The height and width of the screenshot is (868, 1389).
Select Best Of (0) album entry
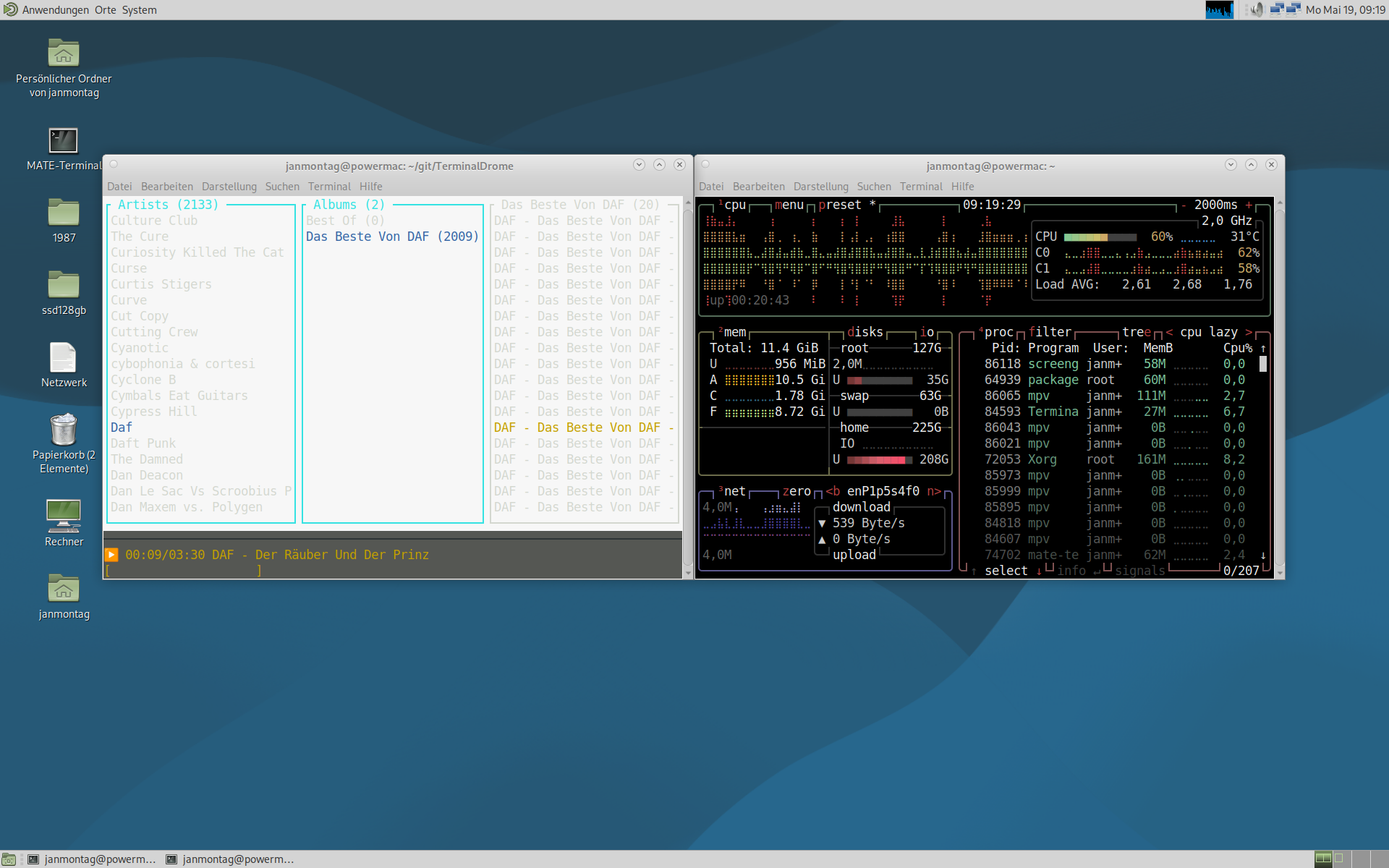(345, 221)
